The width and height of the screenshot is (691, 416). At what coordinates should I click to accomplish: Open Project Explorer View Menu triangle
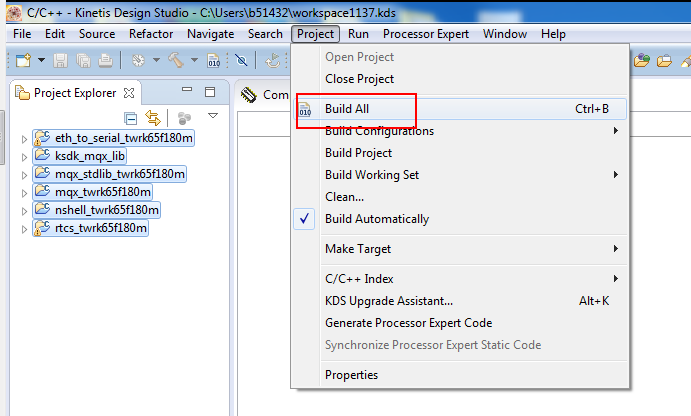[x=213, y=115]
